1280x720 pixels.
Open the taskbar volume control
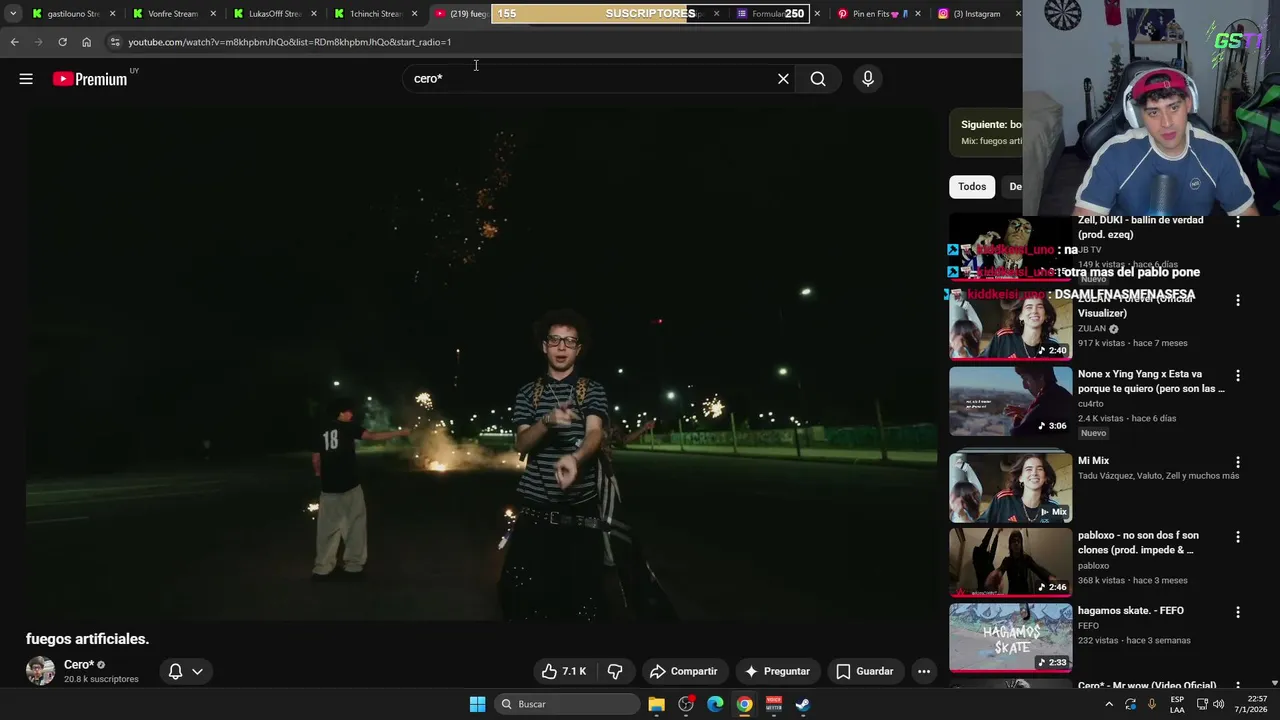pos(1217,704)
